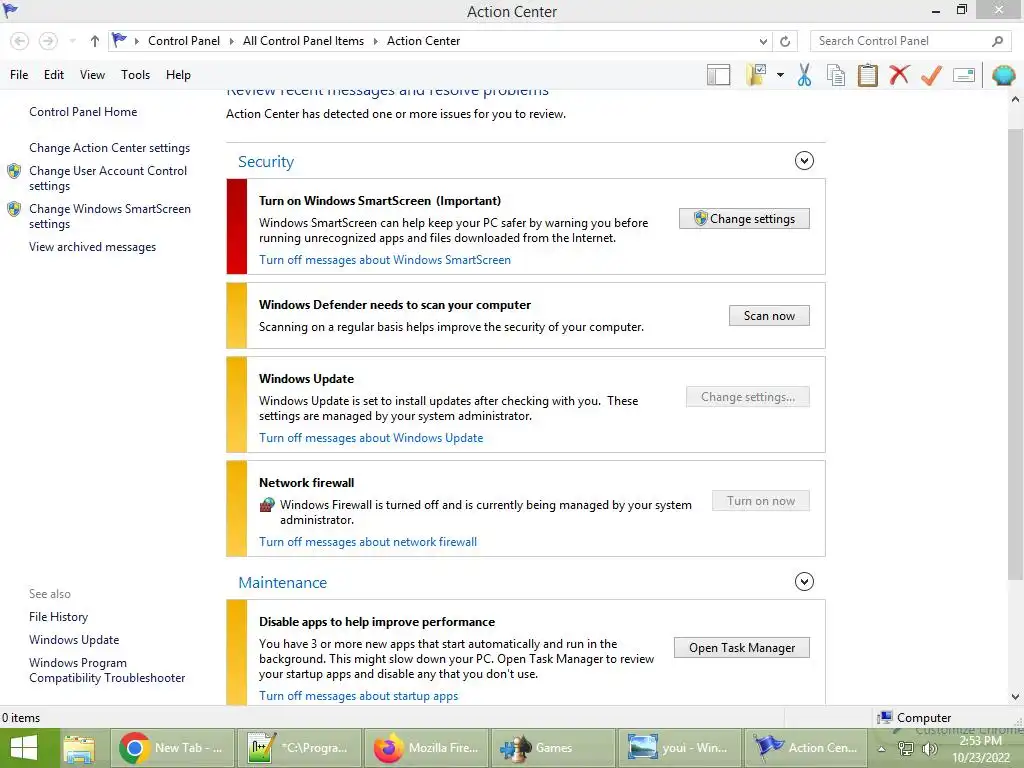Click the vertical scrollbar thumb
Screen dimensions: 1024x768
(1015, 354)
